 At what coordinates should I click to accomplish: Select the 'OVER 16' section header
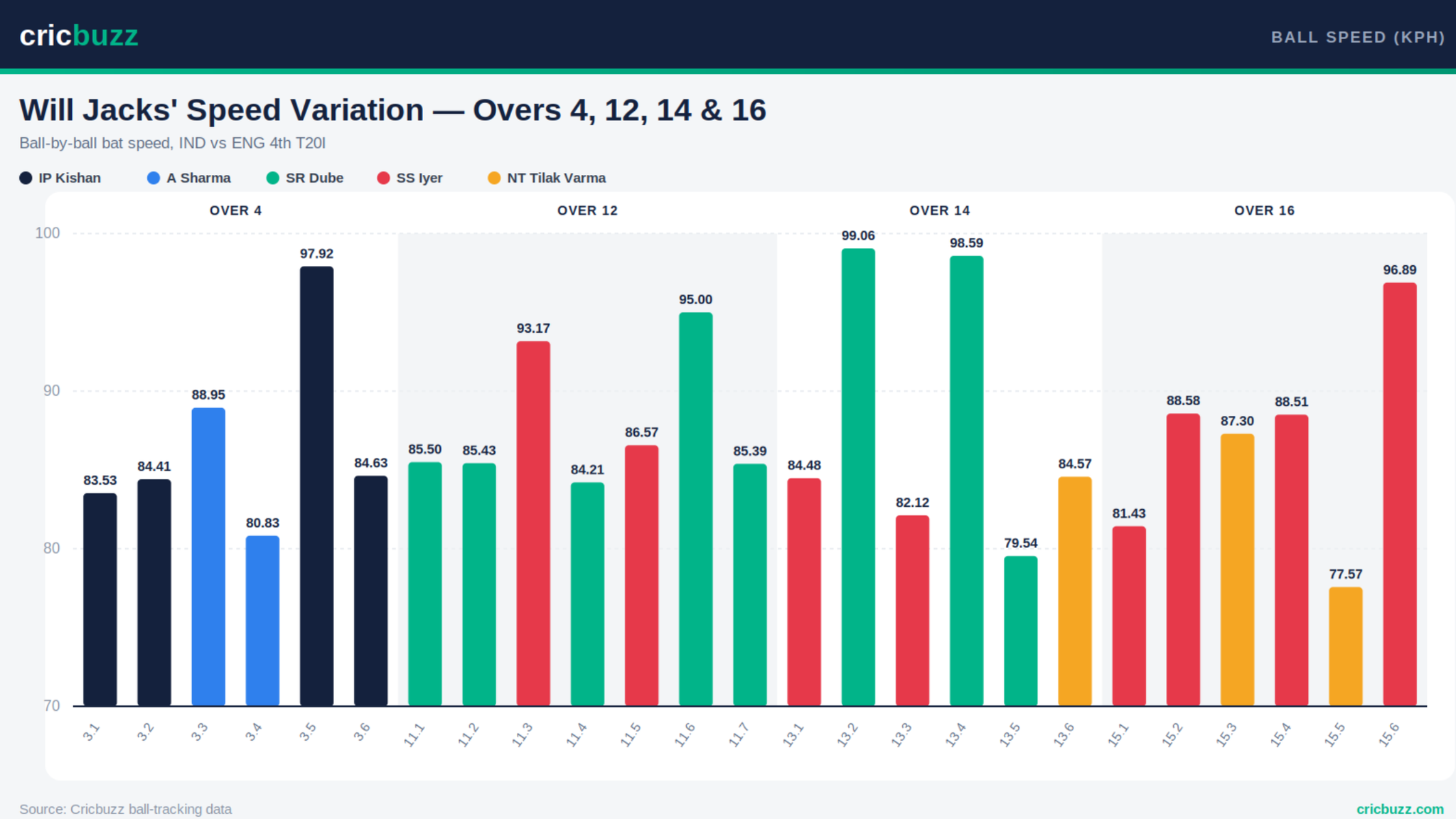(1264, 210)
